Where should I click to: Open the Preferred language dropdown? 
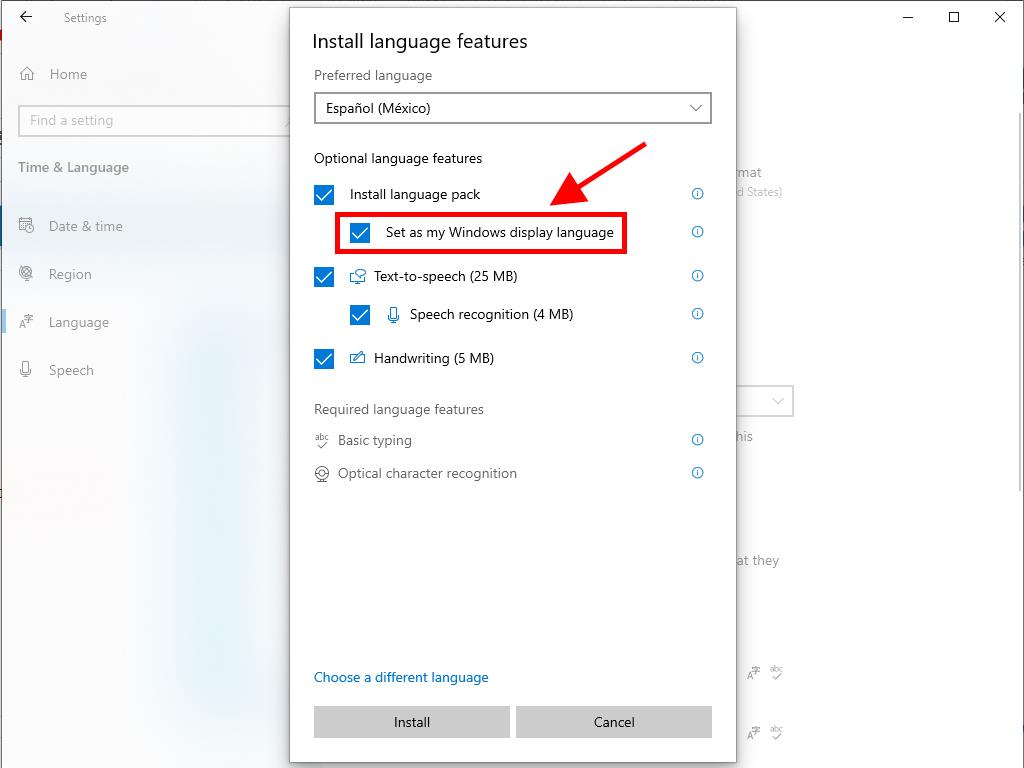[512, 108]
